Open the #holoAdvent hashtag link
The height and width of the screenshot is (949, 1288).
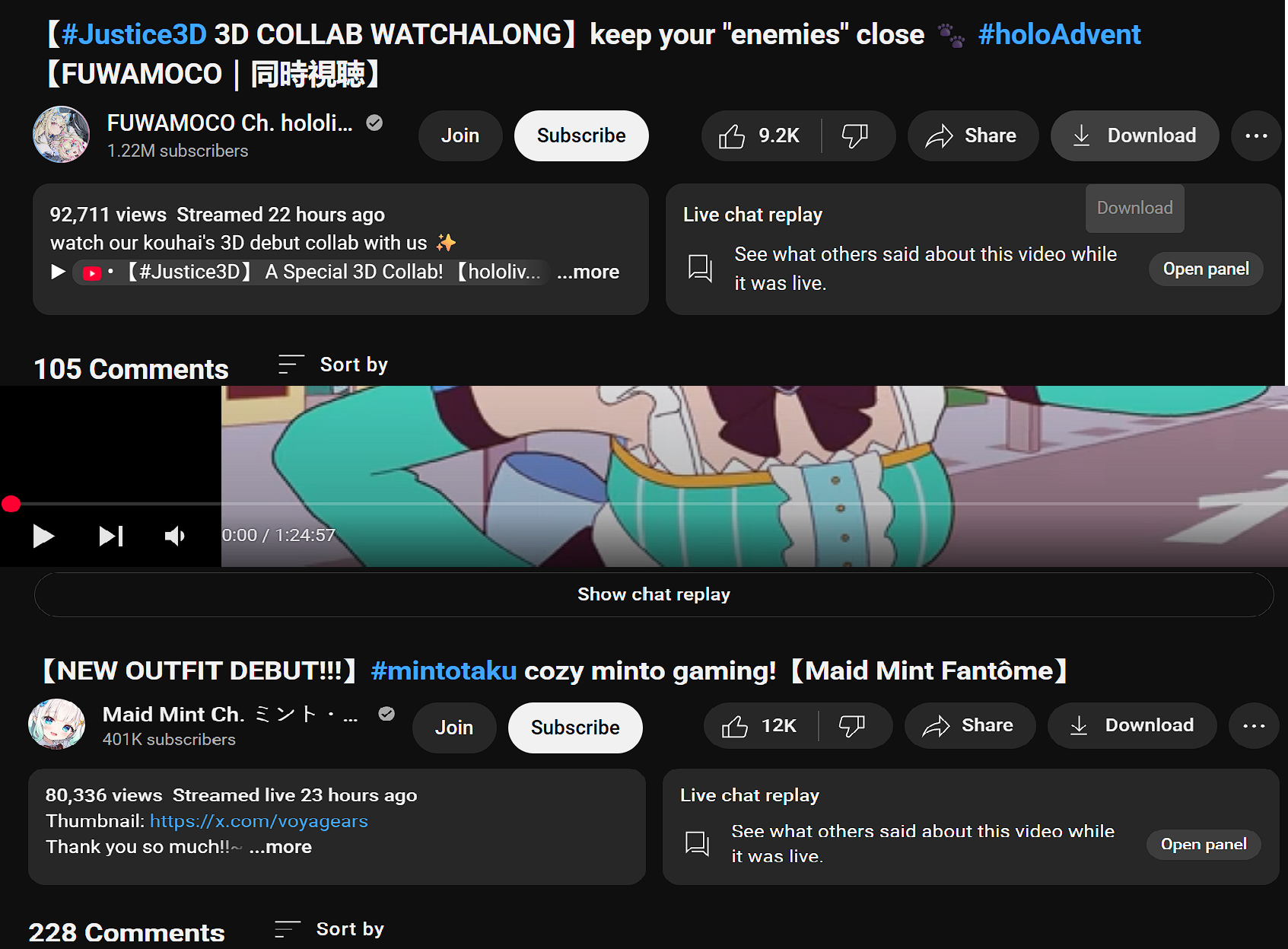click(x=1059, y=35)
